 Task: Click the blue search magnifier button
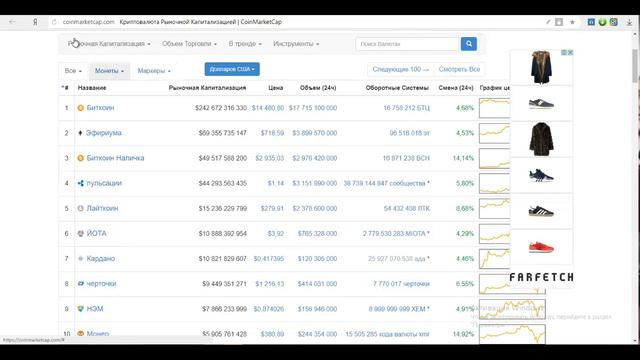click(x=469, y=44)
